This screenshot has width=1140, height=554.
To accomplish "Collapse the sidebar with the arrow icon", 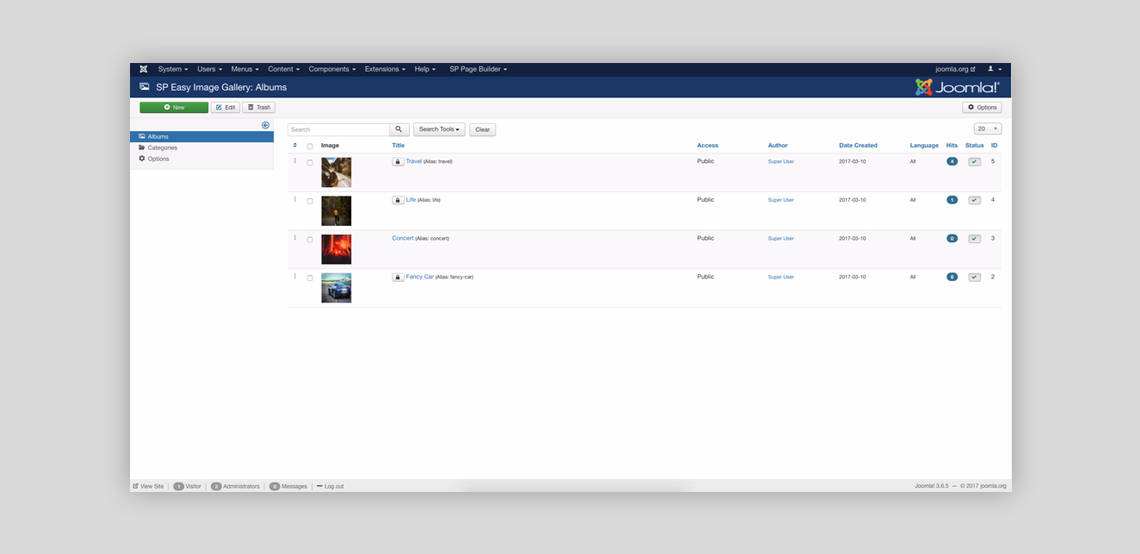I will pos(265,125).
